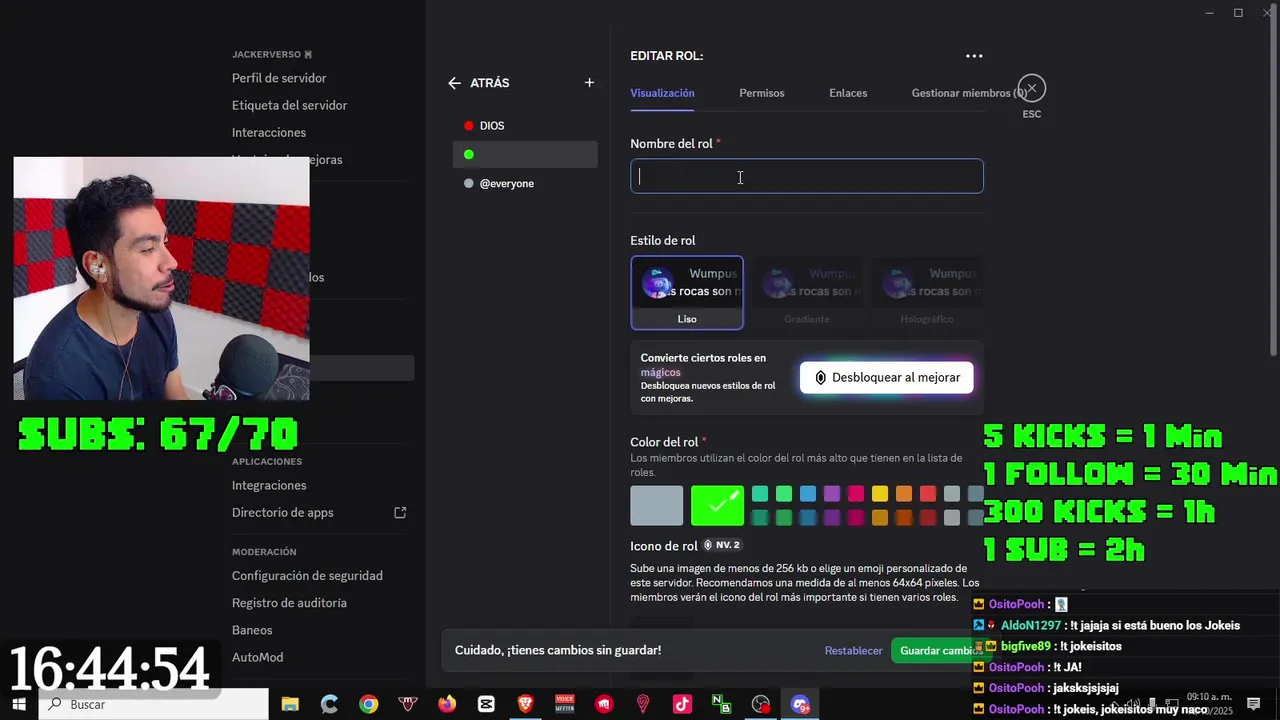Select the dark purple color swatch
The height and width of the screenshot is (720, 1280).
click(832, 518)
